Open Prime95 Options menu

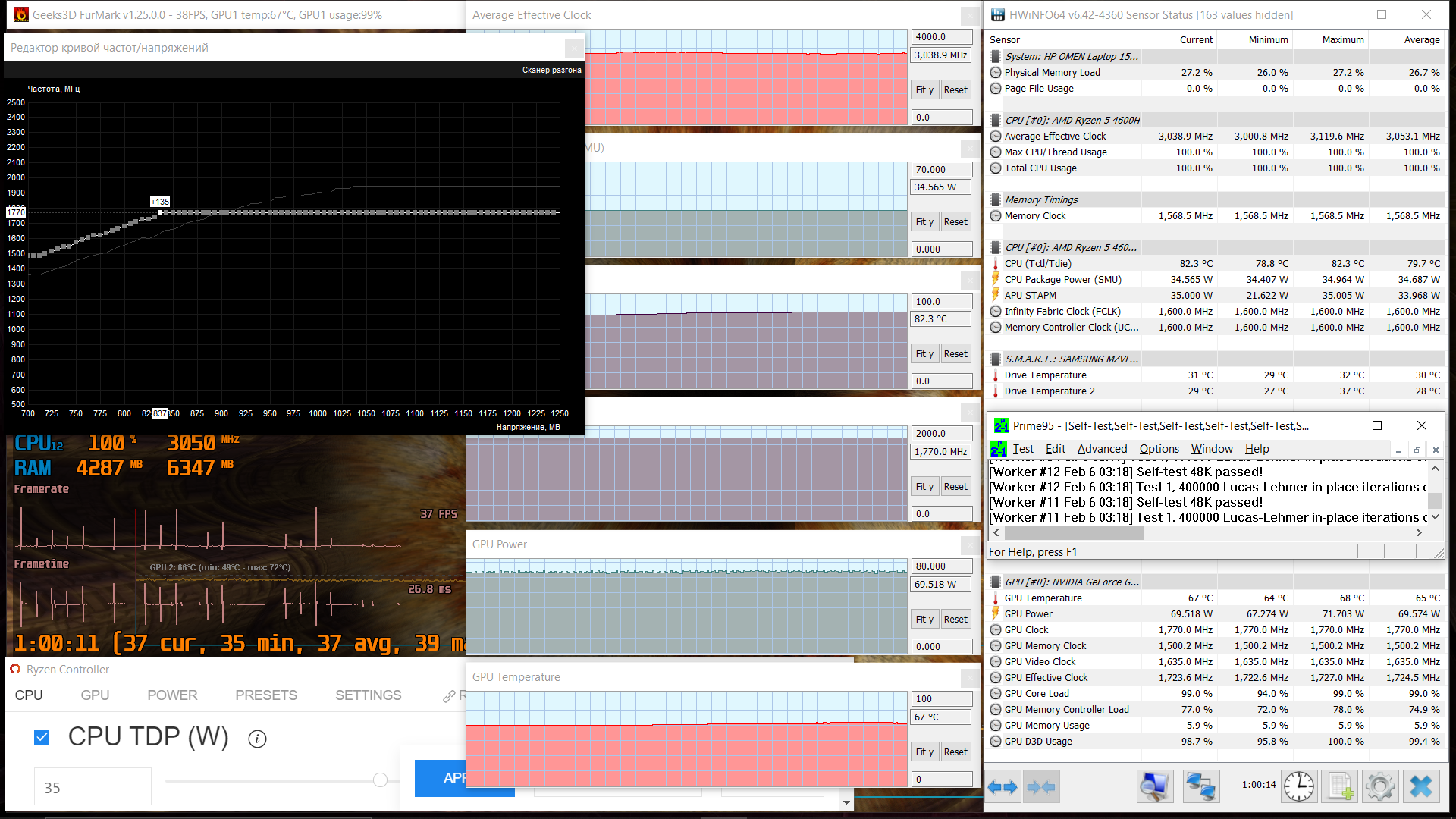(1159, 449)
